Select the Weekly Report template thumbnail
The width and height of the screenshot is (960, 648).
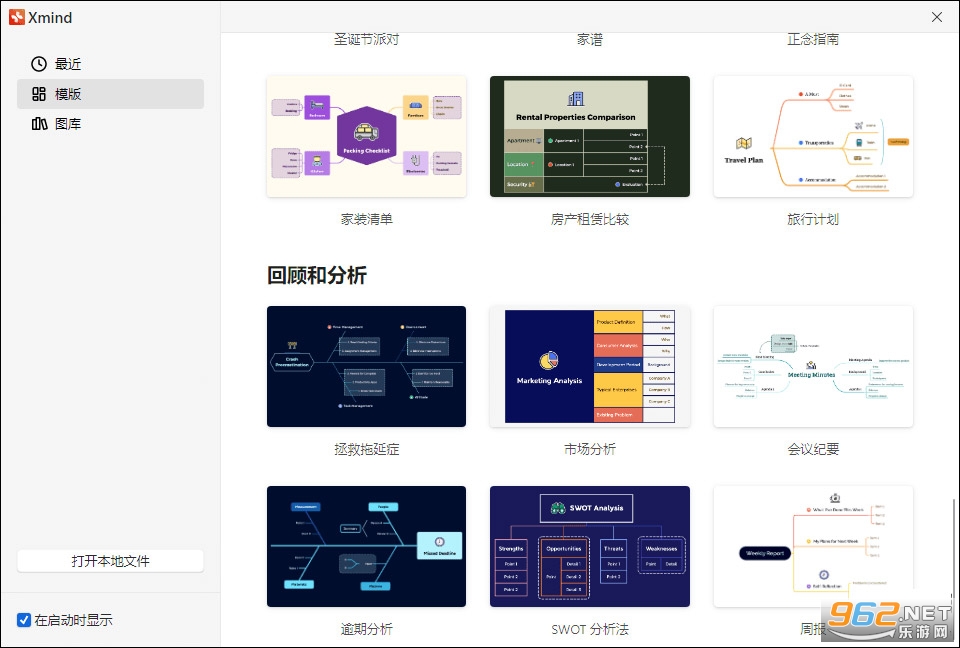point(813,546)
